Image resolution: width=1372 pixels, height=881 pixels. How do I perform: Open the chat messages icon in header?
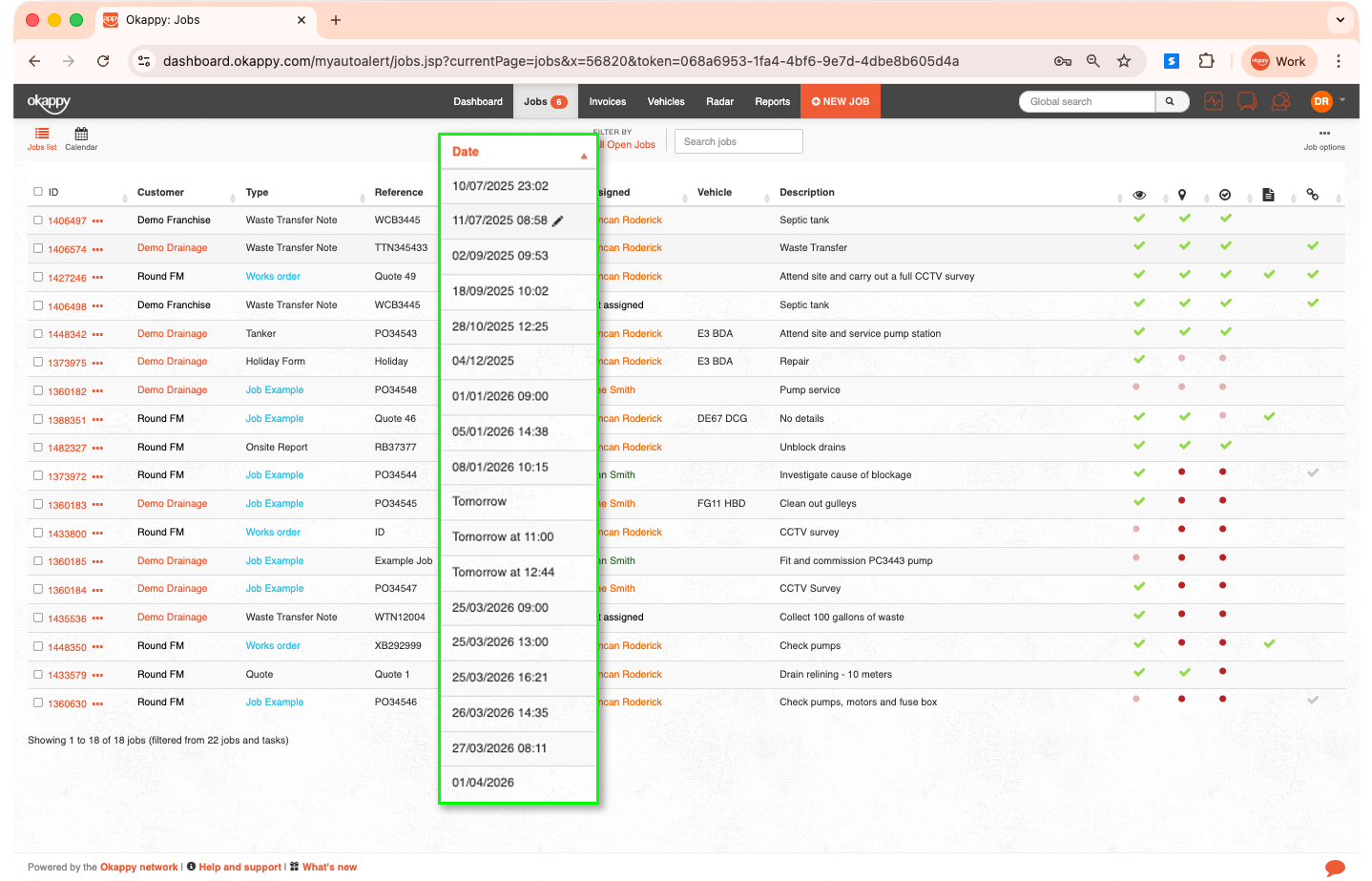tap(1247, 101)
